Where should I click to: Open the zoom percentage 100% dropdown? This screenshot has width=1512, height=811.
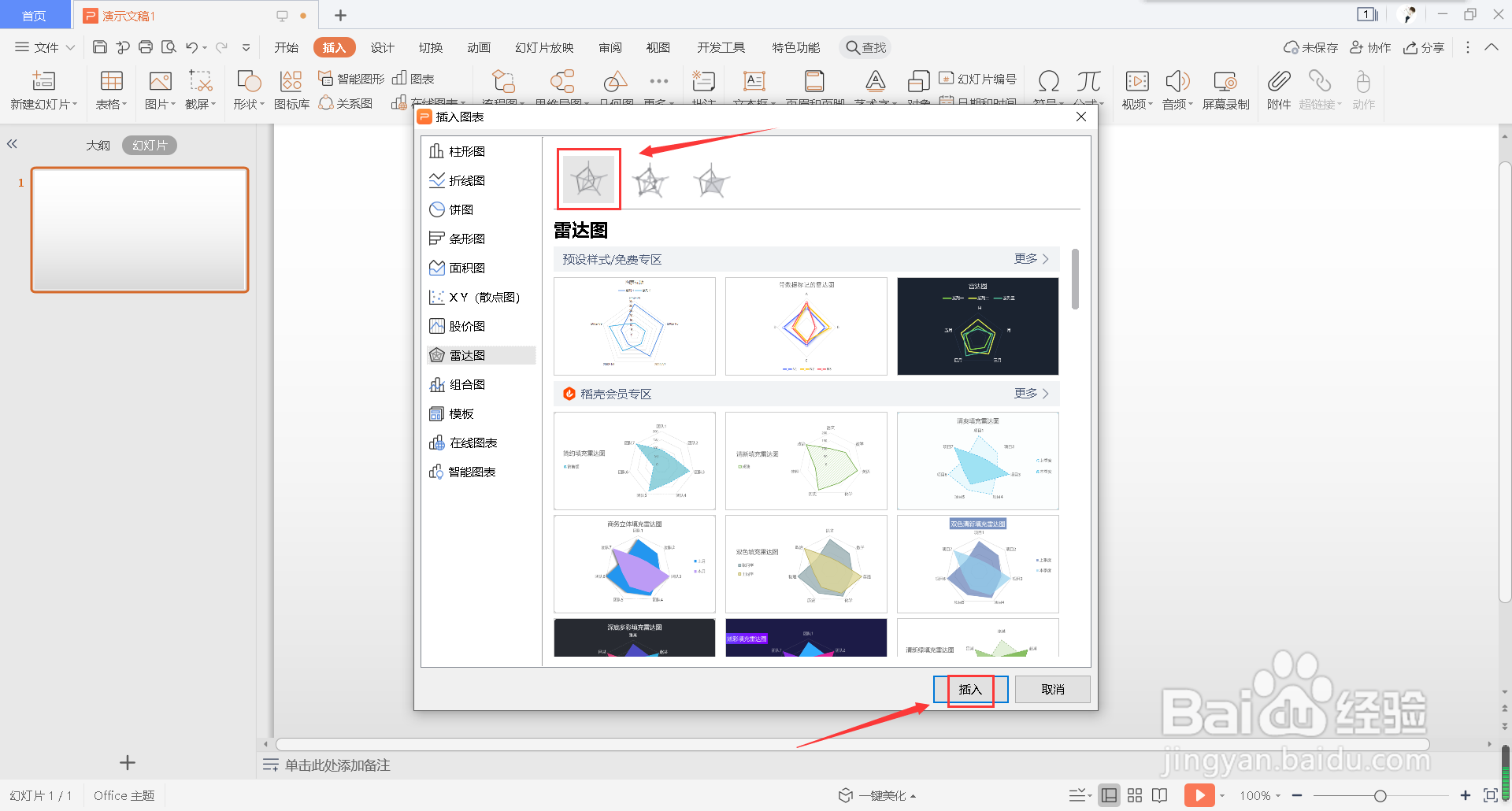pyautogui.click(x=1260, y=795)
